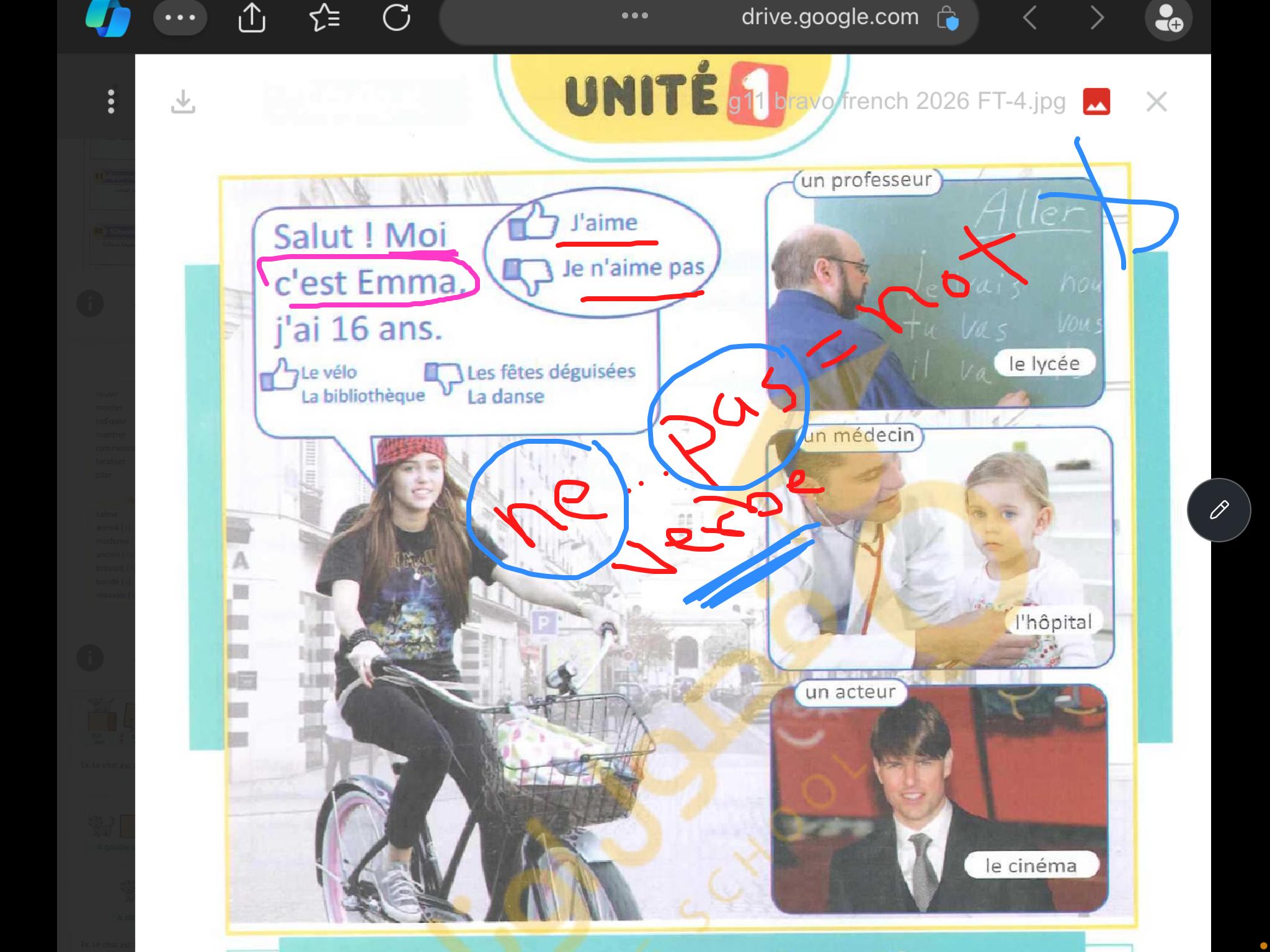Close the Drive image preview
1270x952 pixels.
click(x=1157, y=102)
